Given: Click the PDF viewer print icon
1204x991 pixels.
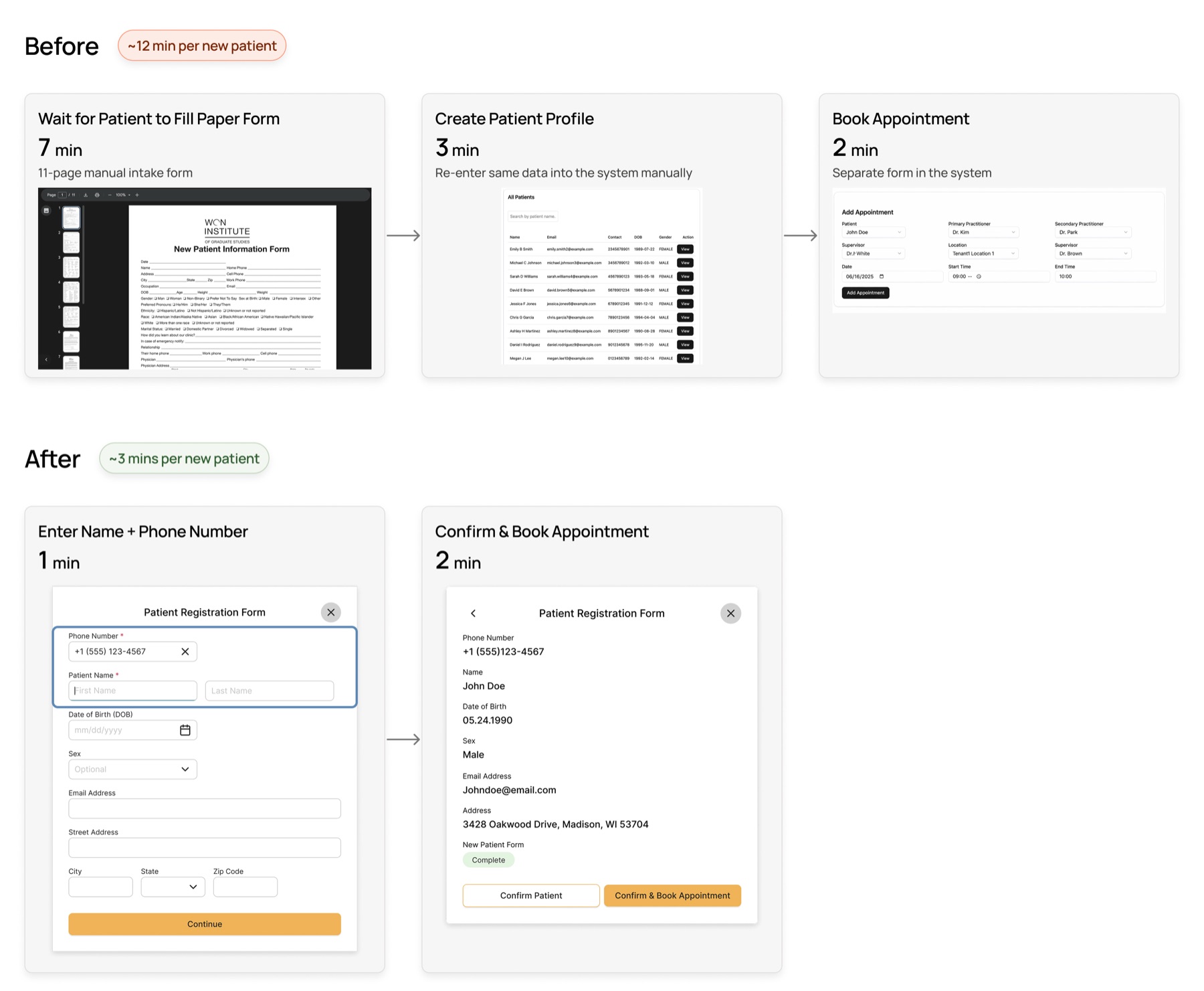Looking at the screenshot, I should (97, 195).
